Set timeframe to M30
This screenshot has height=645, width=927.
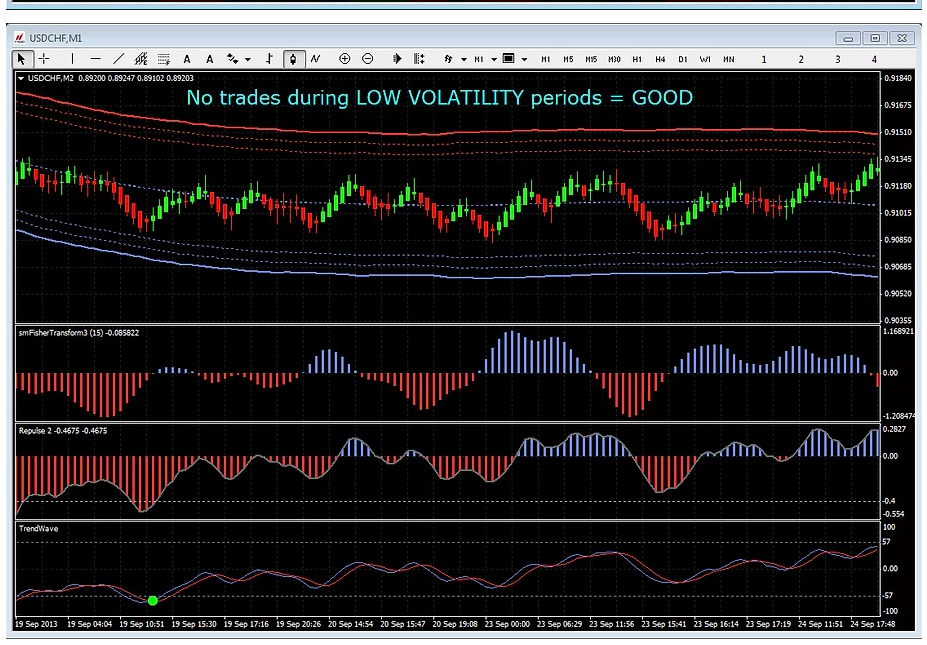click(614, 59)
